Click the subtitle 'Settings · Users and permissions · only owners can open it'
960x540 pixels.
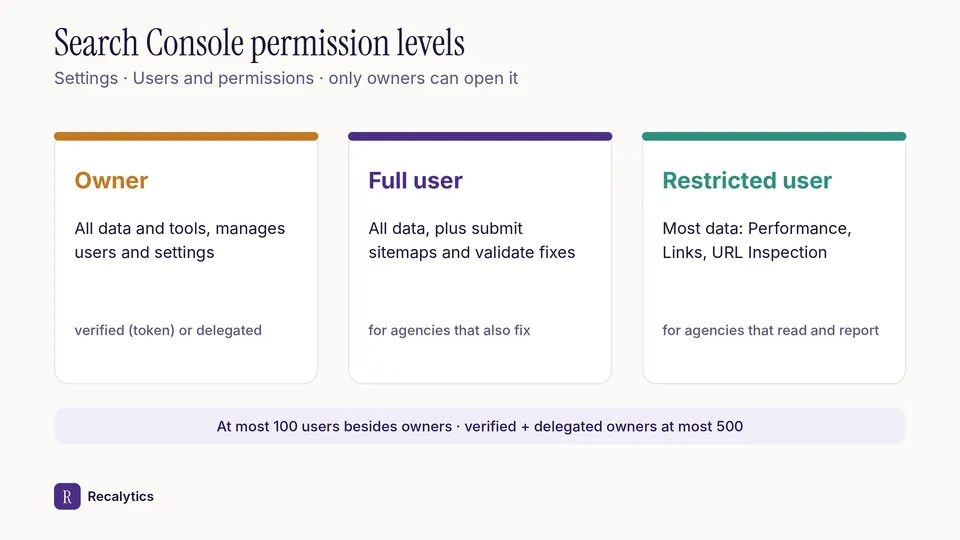pyautogui.click(x=286, y=78)
